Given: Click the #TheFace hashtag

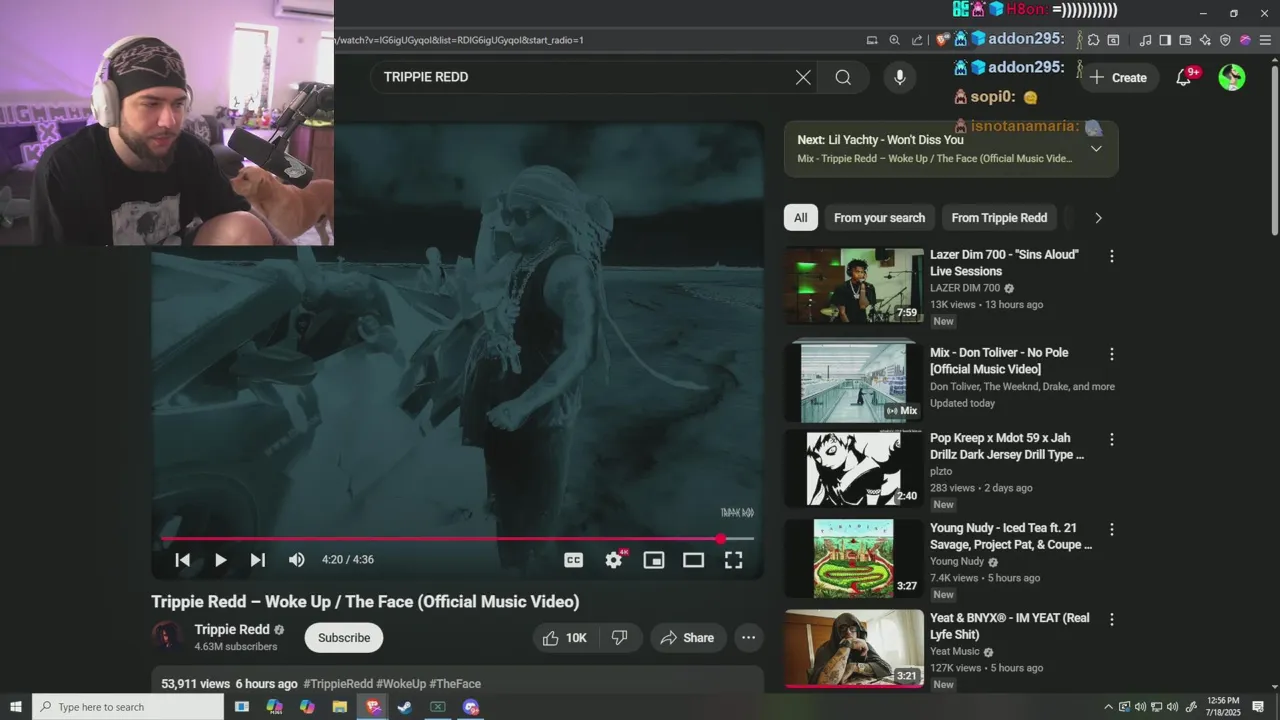Looking at the screenshot, I should click(455, 684).
